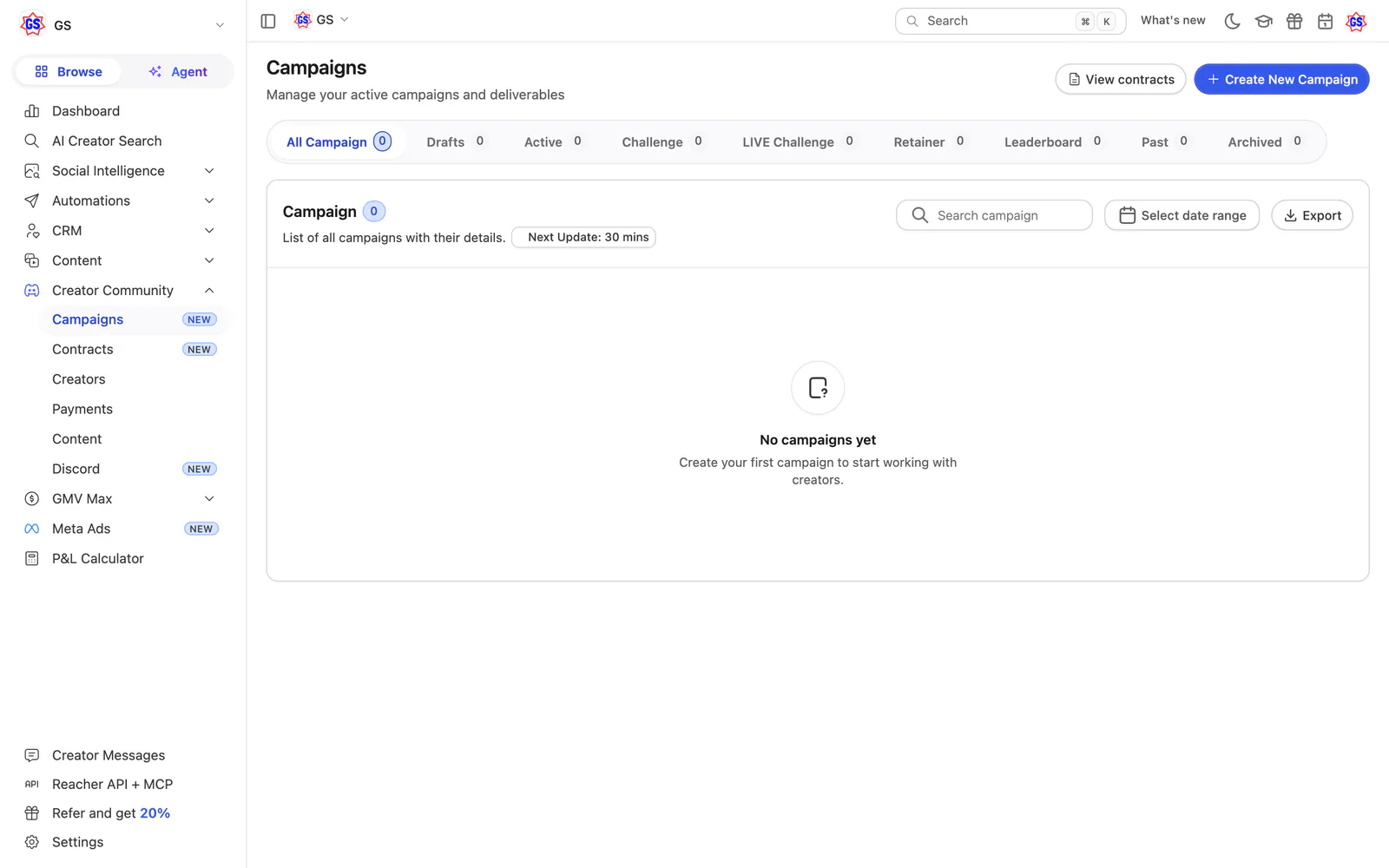This screenshot has height=868, width=1389.
Task: Expand the CRM section
Action: (x=209, y=231)
